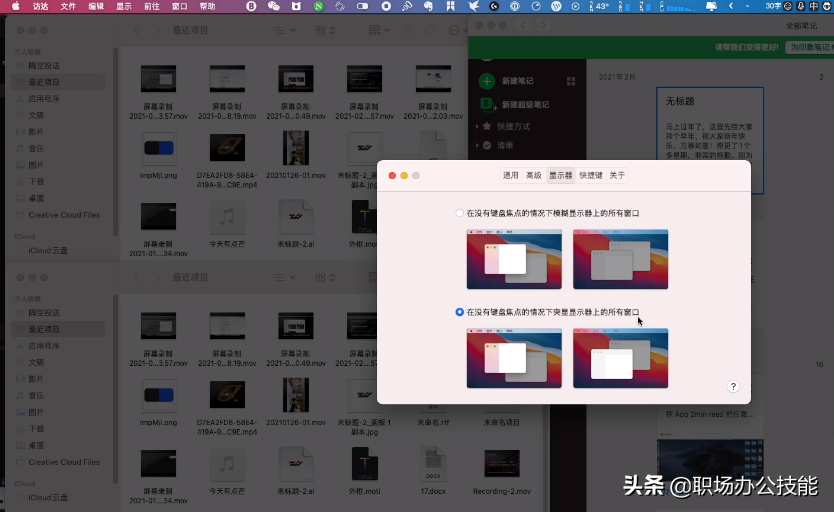Open icon view switcher in upper Finder toolbar
Viewport: 834px width, 512px height.
coord(325,30)
